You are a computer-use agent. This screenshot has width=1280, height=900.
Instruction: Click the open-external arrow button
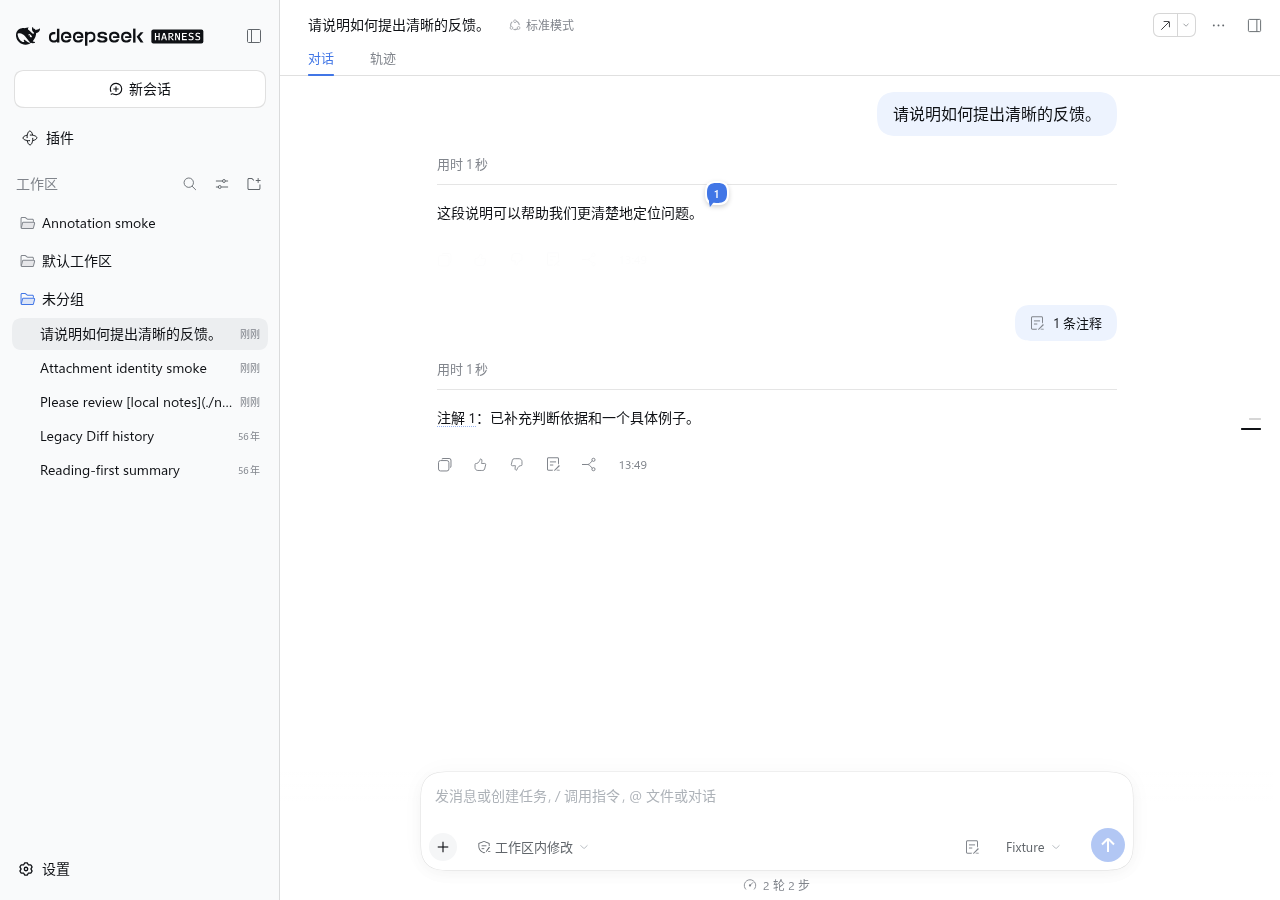[x=1165, y=25]
